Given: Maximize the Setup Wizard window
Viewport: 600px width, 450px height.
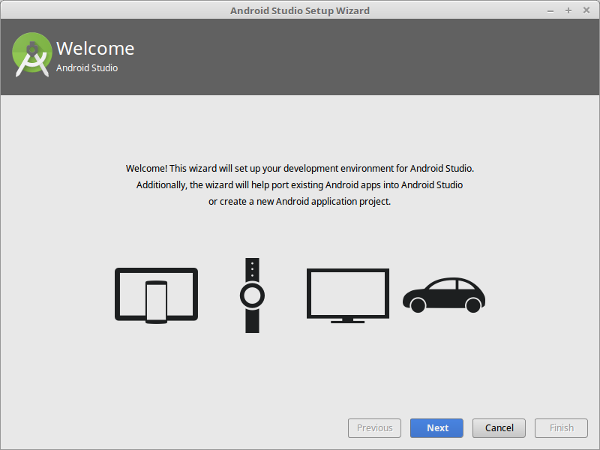Looking at the screenshot, I should pos(568,11).
